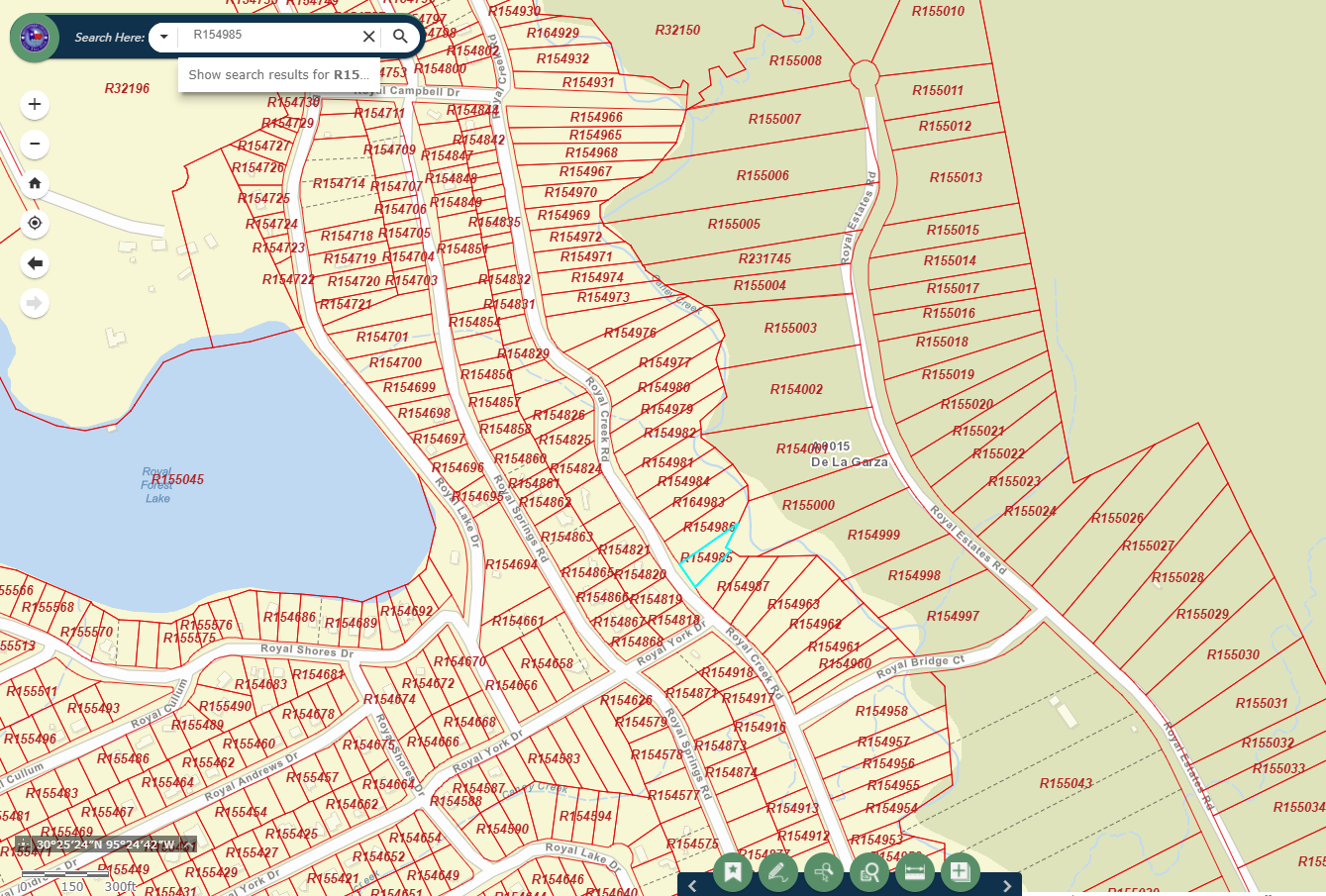This screenshot has height=896, width=1326.
Task: Click in the R154985 search field
Action: click(x=267, y=36)
